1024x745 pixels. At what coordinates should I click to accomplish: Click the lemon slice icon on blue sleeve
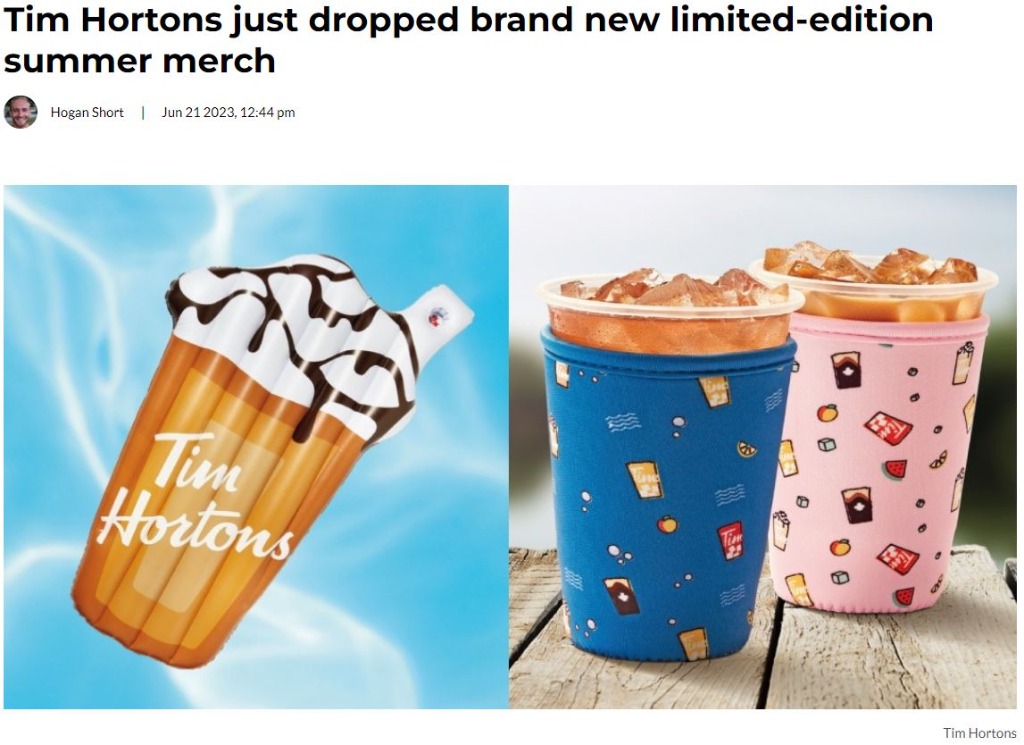pos(747,449)
